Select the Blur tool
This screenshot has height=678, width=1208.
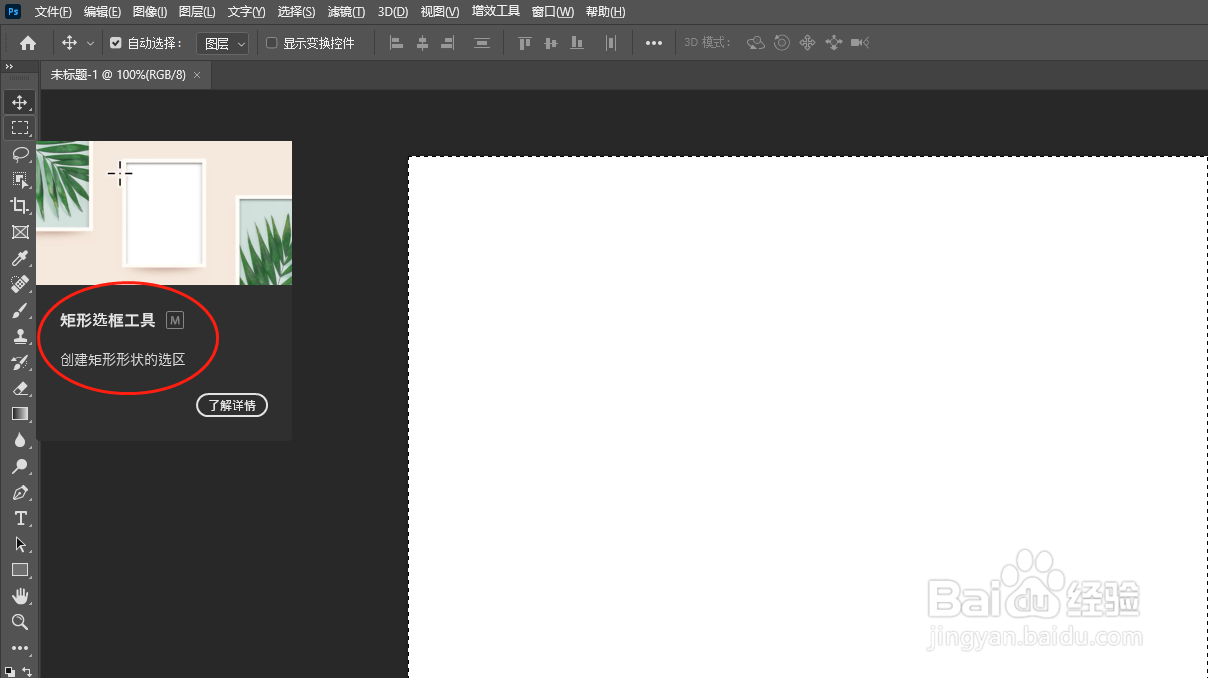tap(19, 440)
